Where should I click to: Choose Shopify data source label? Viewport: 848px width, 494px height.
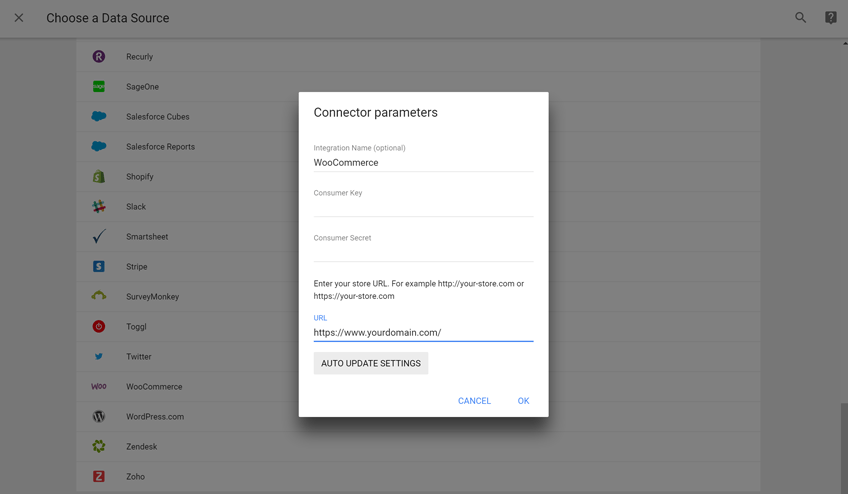140,176
